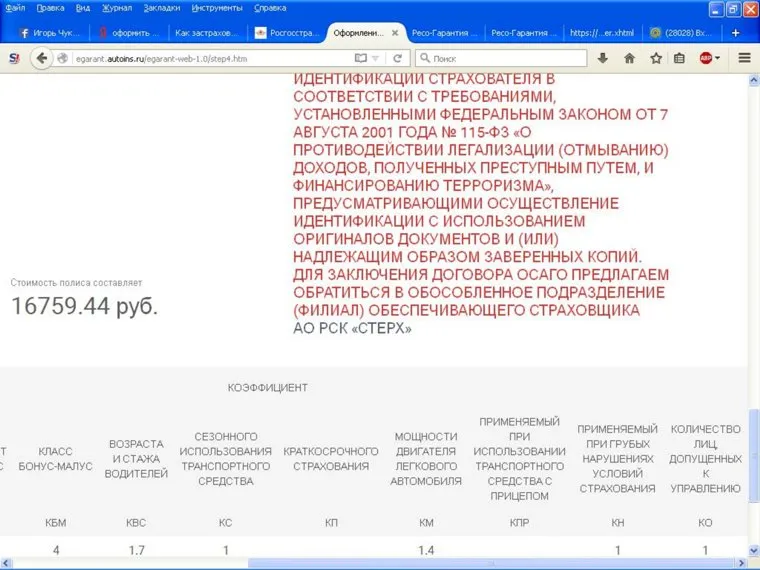Open the hamburger menu
Viewport: 760px width, 570px height.
[x=744, y=58]
